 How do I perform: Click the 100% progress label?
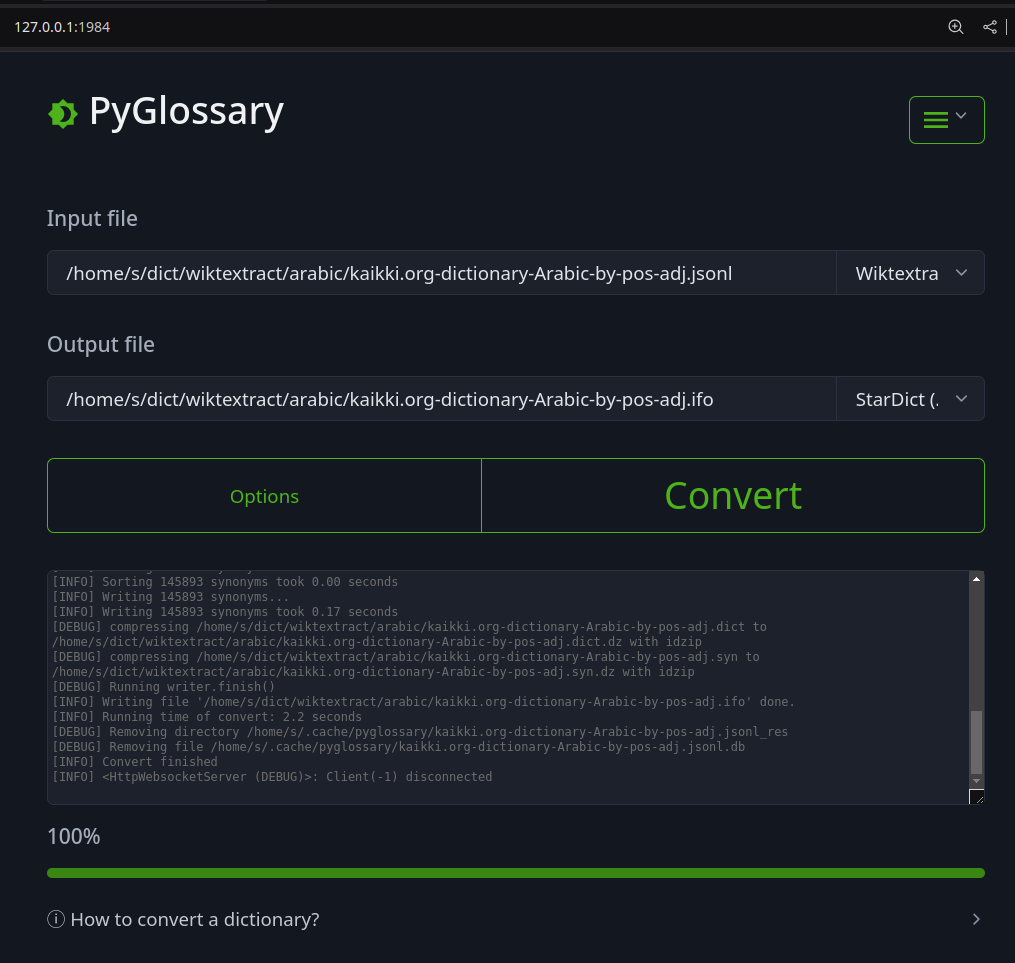tap(74, 836)
